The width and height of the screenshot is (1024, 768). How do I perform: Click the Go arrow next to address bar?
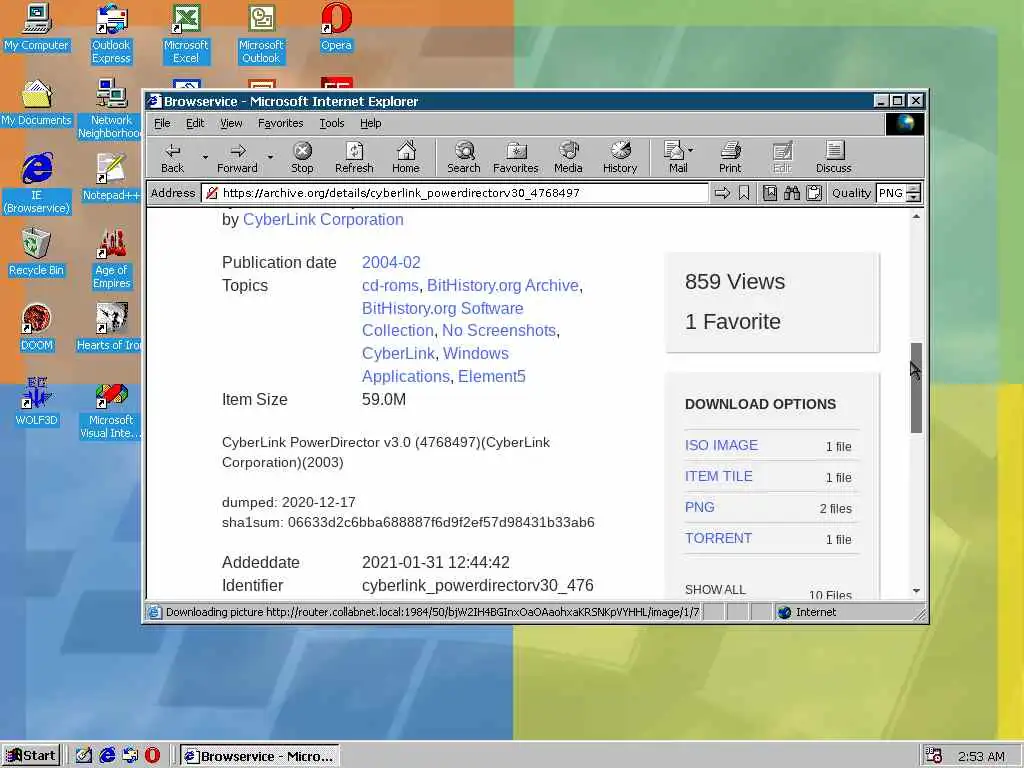[x=722, y=193]
